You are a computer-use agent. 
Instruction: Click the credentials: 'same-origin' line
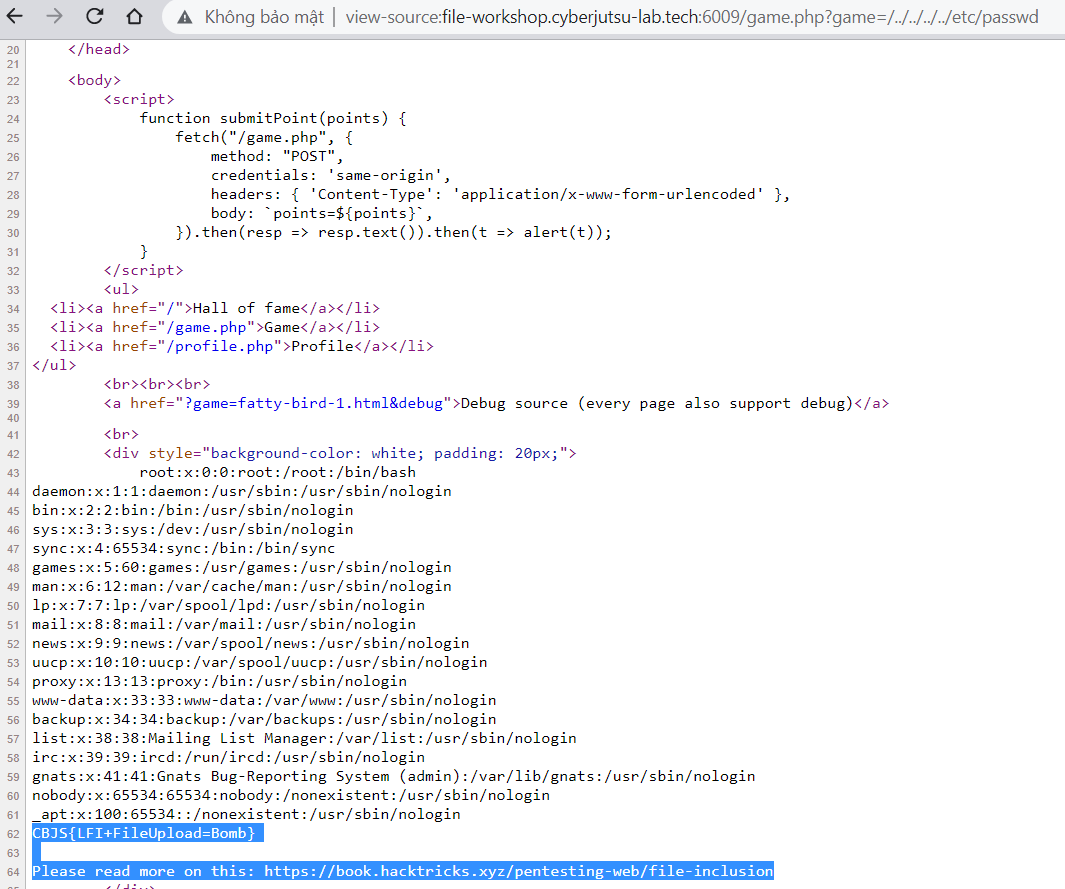click(331, 175)
